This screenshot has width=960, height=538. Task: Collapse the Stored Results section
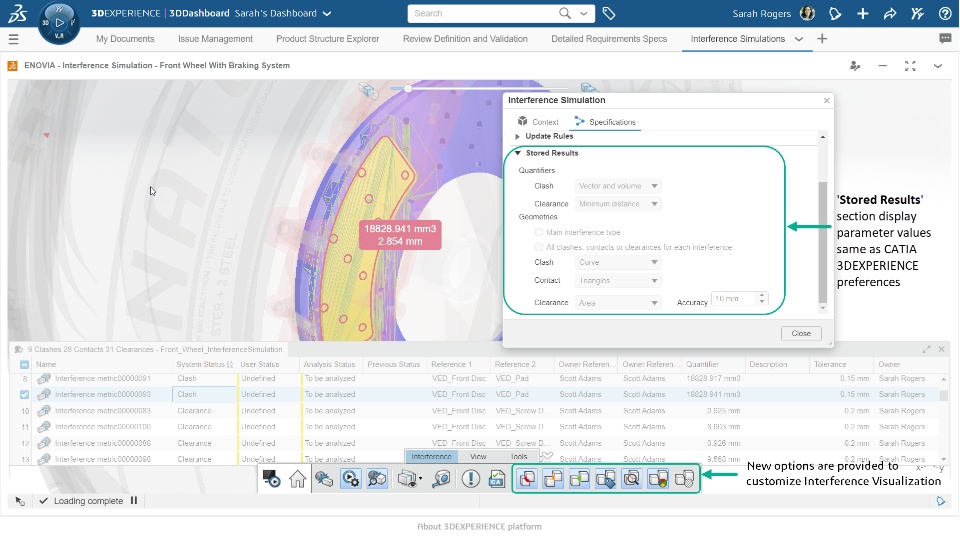(x=518, y=153)
